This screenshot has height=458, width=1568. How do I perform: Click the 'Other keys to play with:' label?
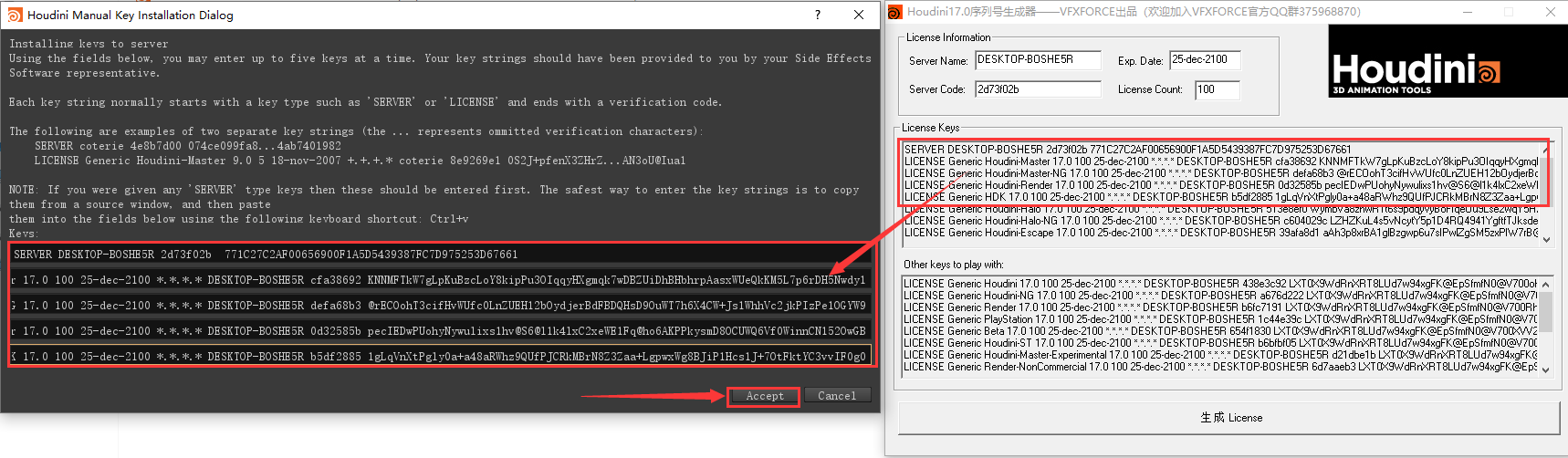pyautogui.click(x=953, y=265)
